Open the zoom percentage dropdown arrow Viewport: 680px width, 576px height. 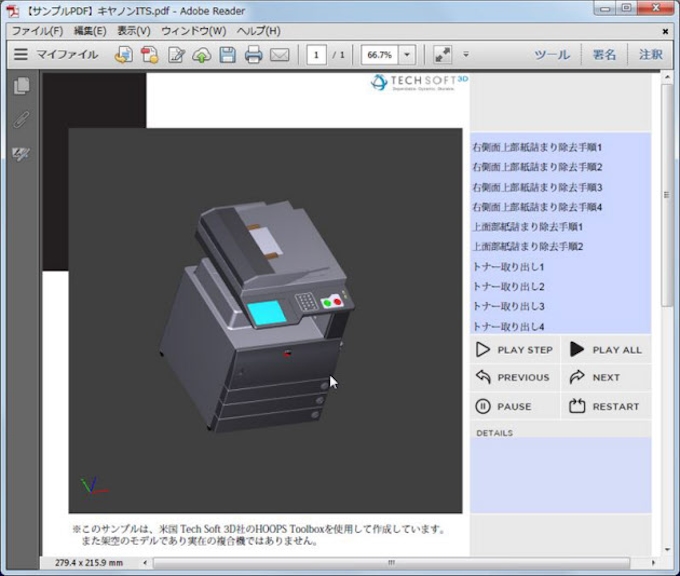407,55
